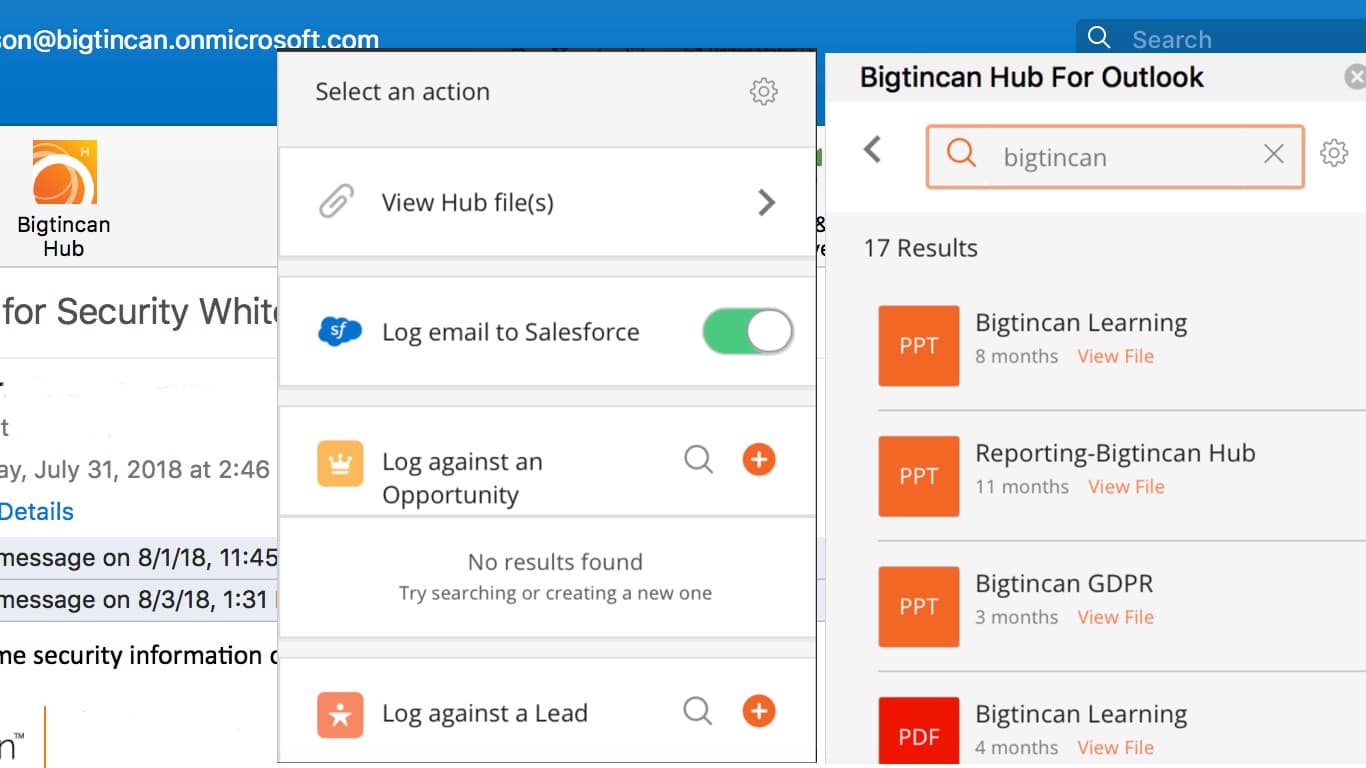Click the Salesforce logo icon

(341, 331)
